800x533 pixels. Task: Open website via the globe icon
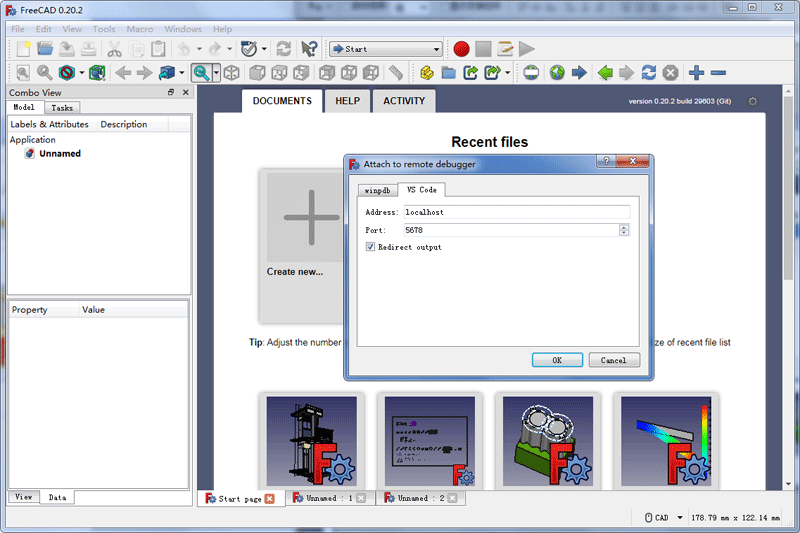pyautogui.click(x=557, y=73)
